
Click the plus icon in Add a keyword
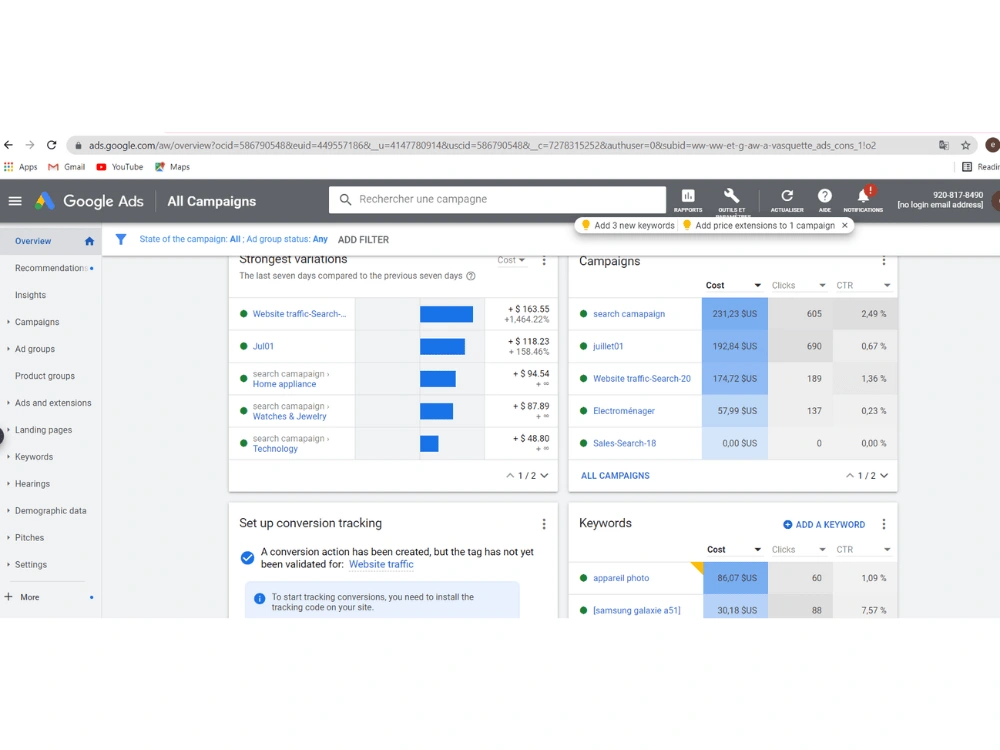[x=788, y=524]
